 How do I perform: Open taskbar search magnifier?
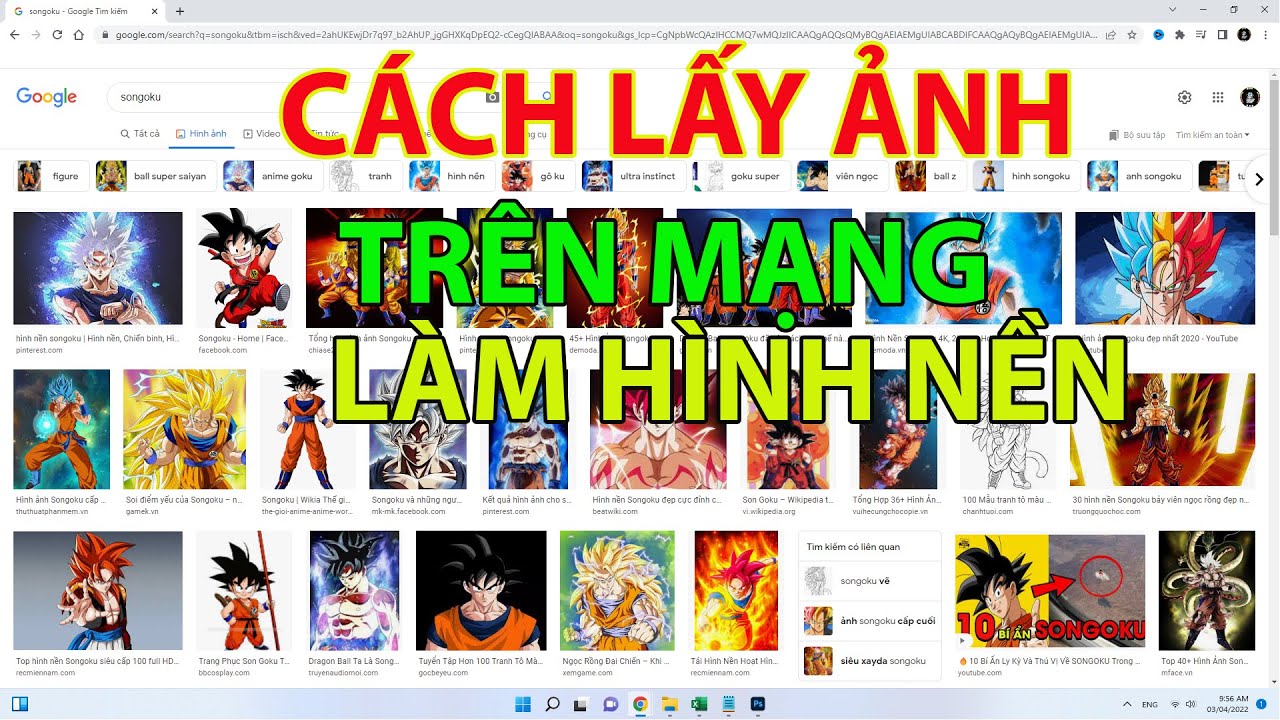(552, 704)
